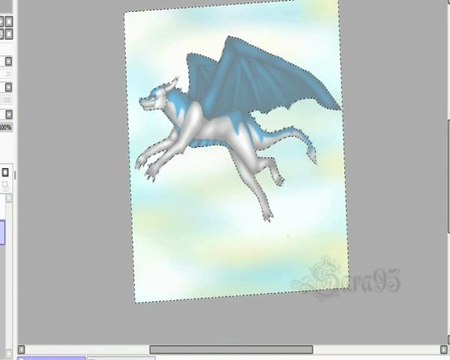Open the blending Mode dropdown above opacity
The image size is (450, 360).
[x=8, y=114]
